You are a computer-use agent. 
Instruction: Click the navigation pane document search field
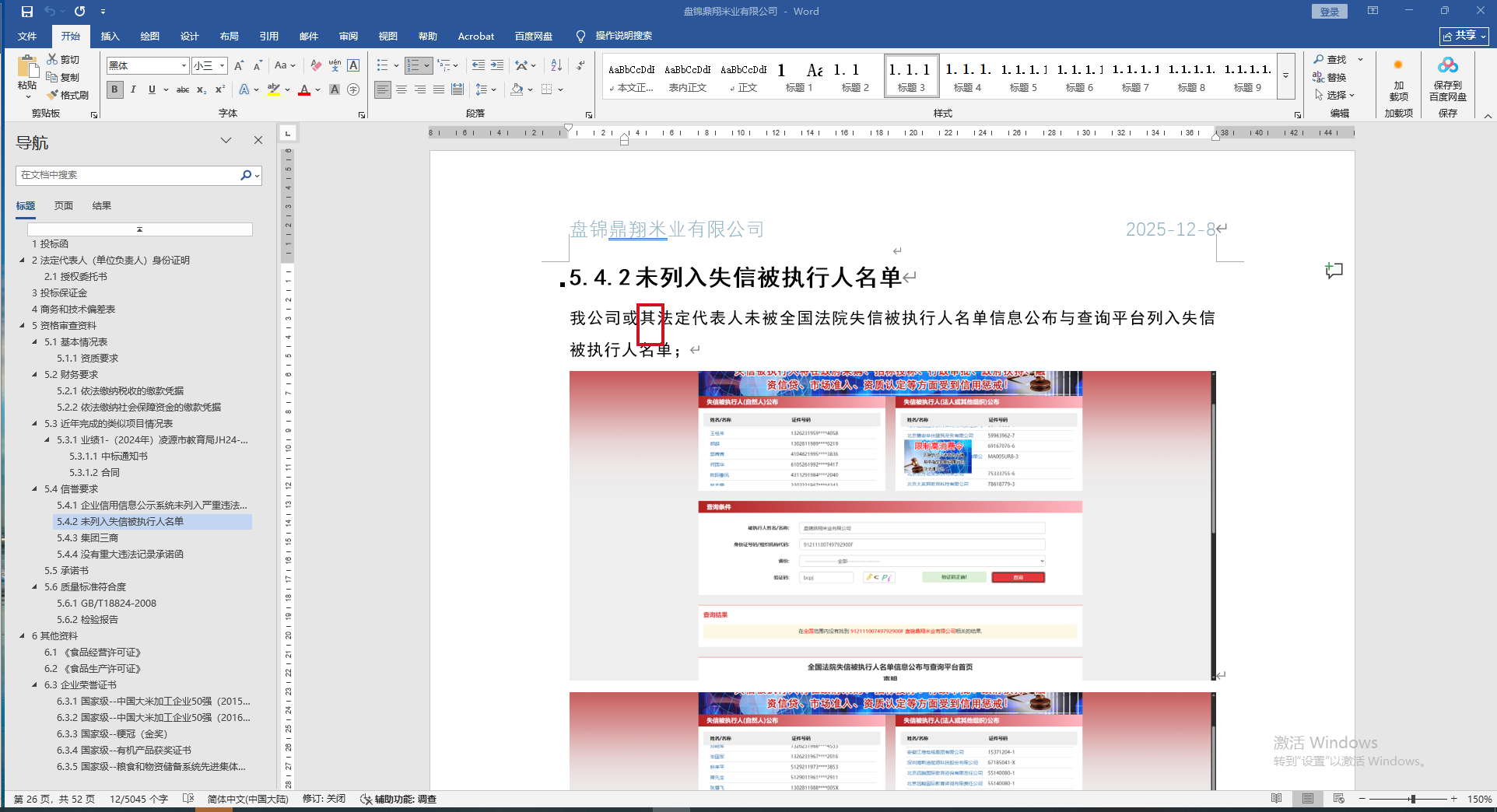pyautogui.click(x=128, y=175)
